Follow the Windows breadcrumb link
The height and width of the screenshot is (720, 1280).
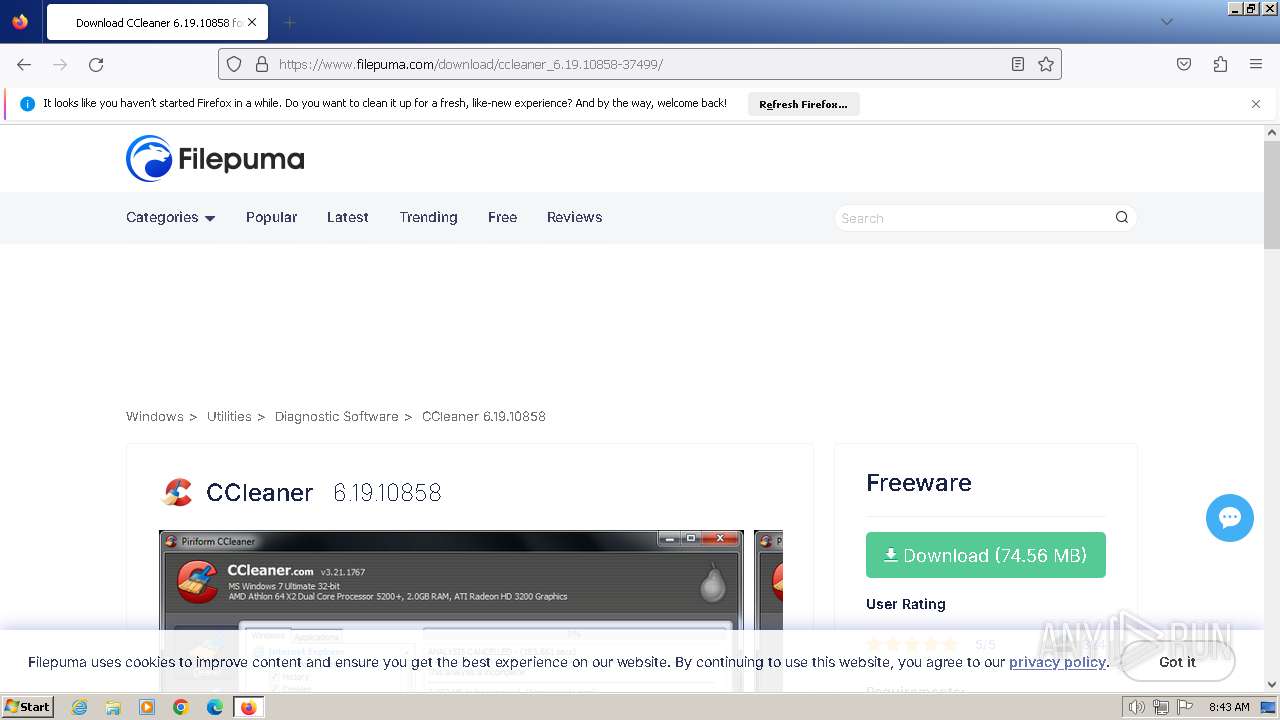click(x=155, y=416)
